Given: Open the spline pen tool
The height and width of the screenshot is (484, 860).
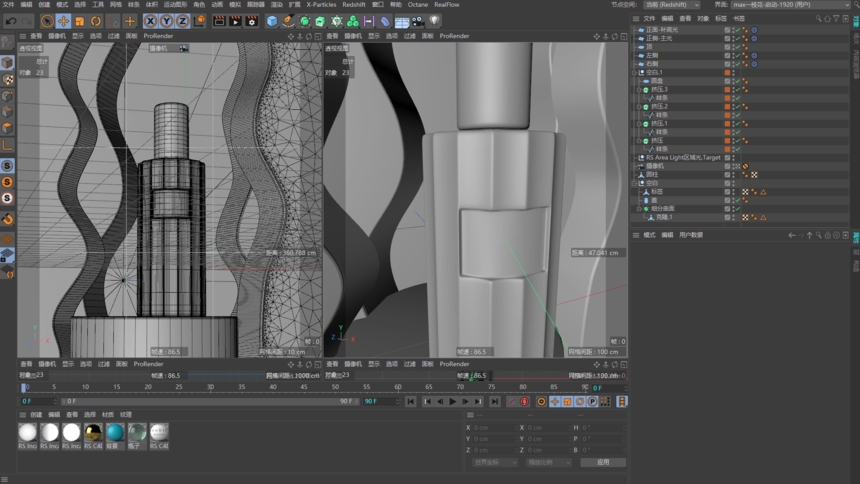Looking at the screenshot, I should [x=288, y=21].
